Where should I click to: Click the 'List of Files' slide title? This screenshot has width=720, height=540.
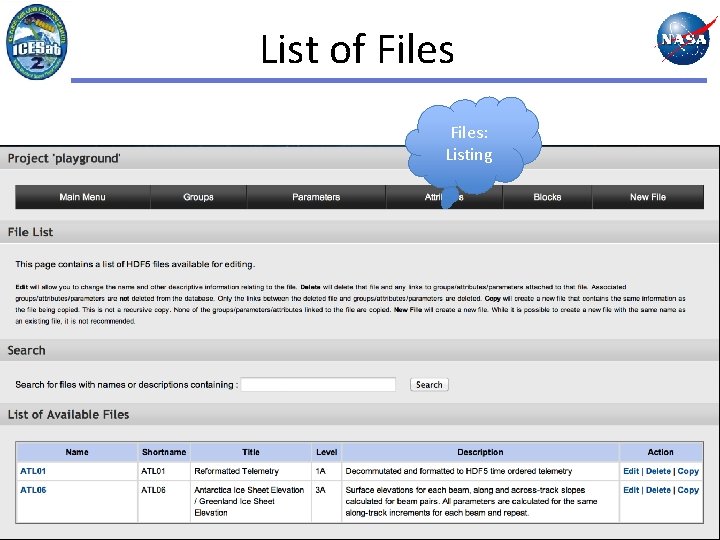(357, 49)
